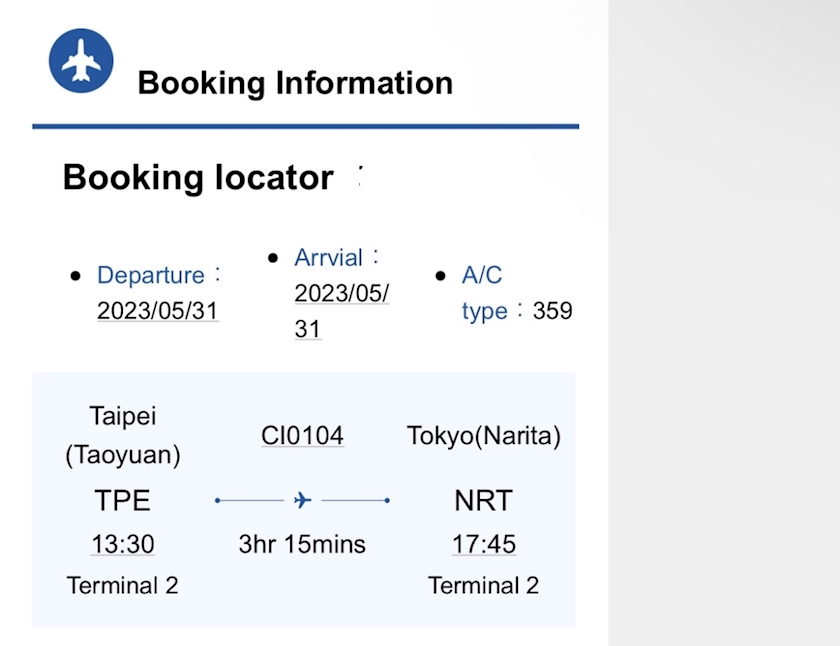This screenshot has width=840, height=646.
Task: Click the small plane icon between TPE and NRT
Action: (x=303, y=500)
